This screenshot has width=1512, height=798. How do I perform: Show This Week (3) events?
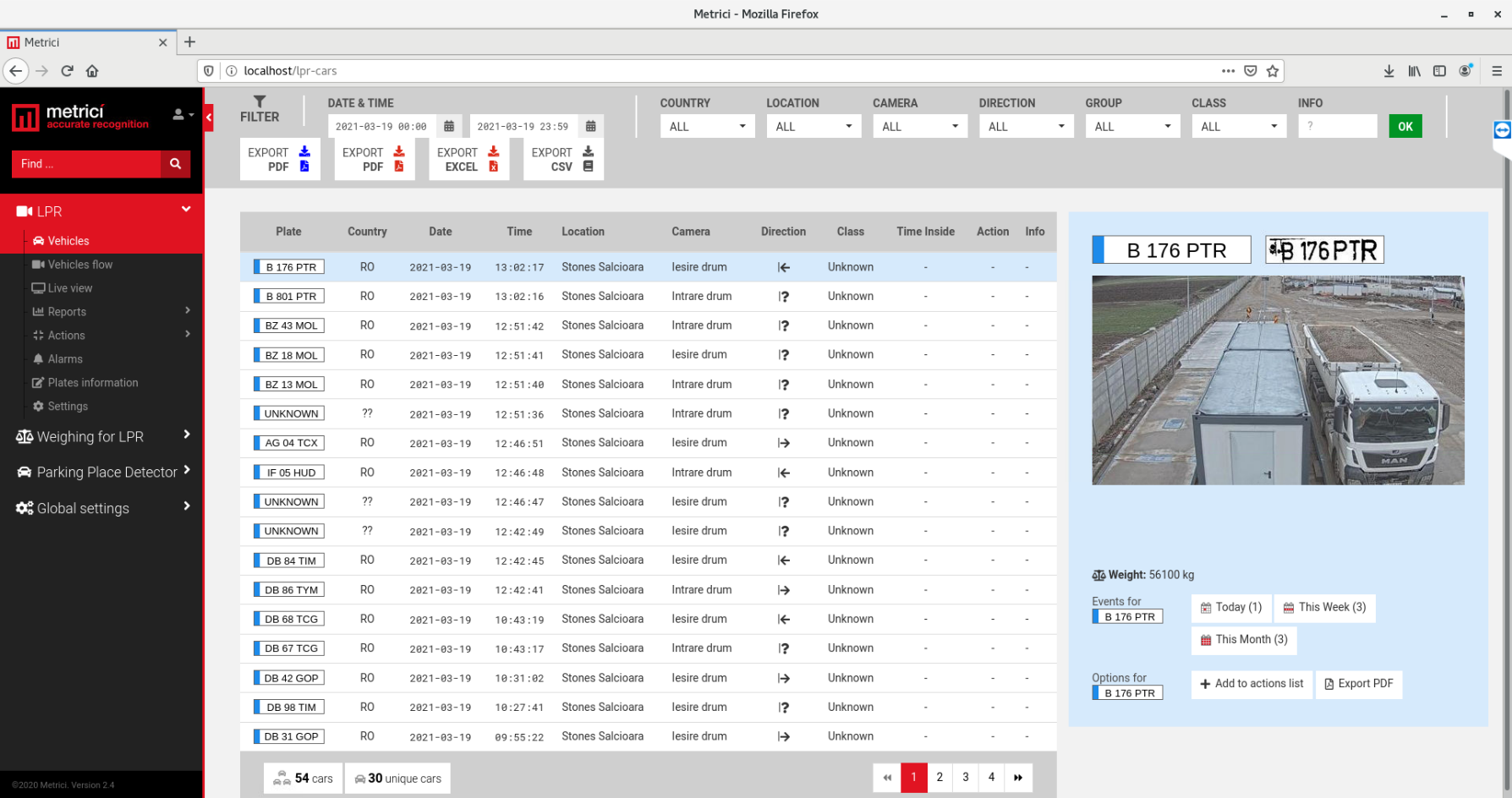tap(1325, 608)
